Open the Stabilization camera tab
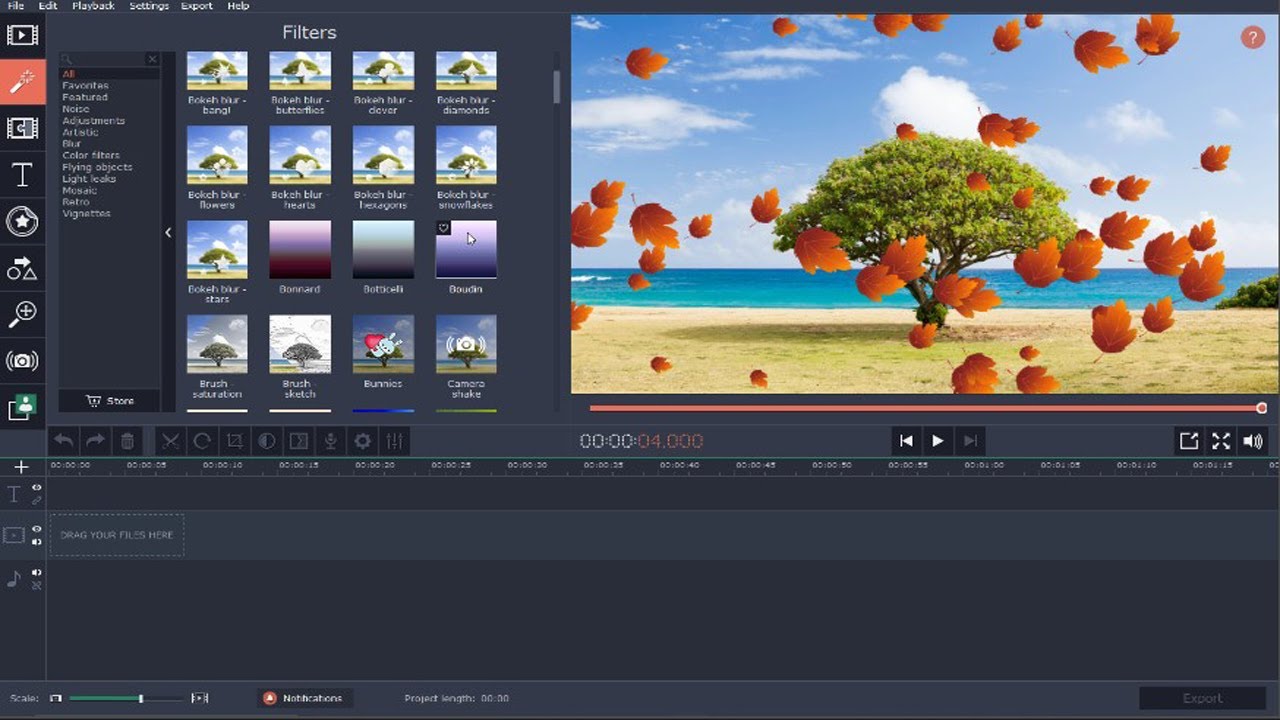 pos(22,361)
